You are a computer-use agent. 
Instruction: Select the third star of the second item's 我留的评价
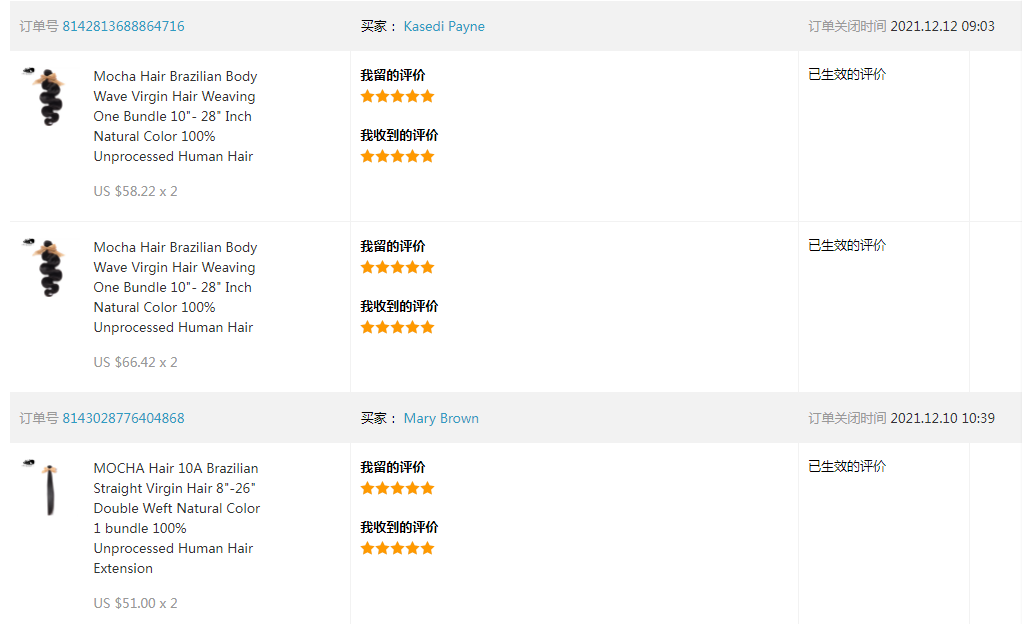[398, 266]
